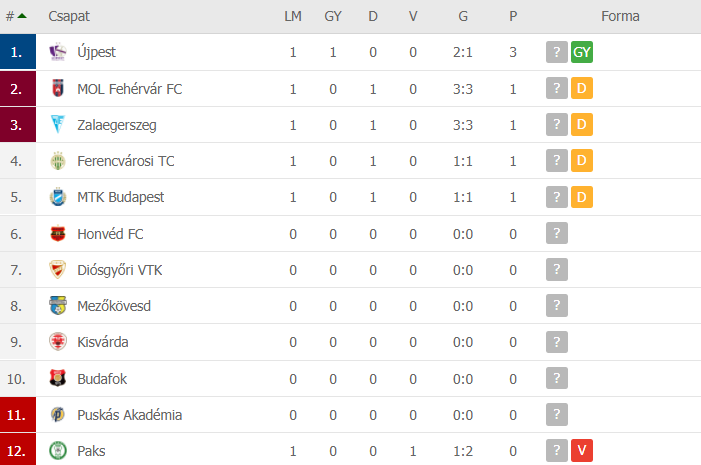Image resolution: width=701 pixels, height=465 pixels.
Task: Sort by the LM matches column header
Action: [293, 17]
